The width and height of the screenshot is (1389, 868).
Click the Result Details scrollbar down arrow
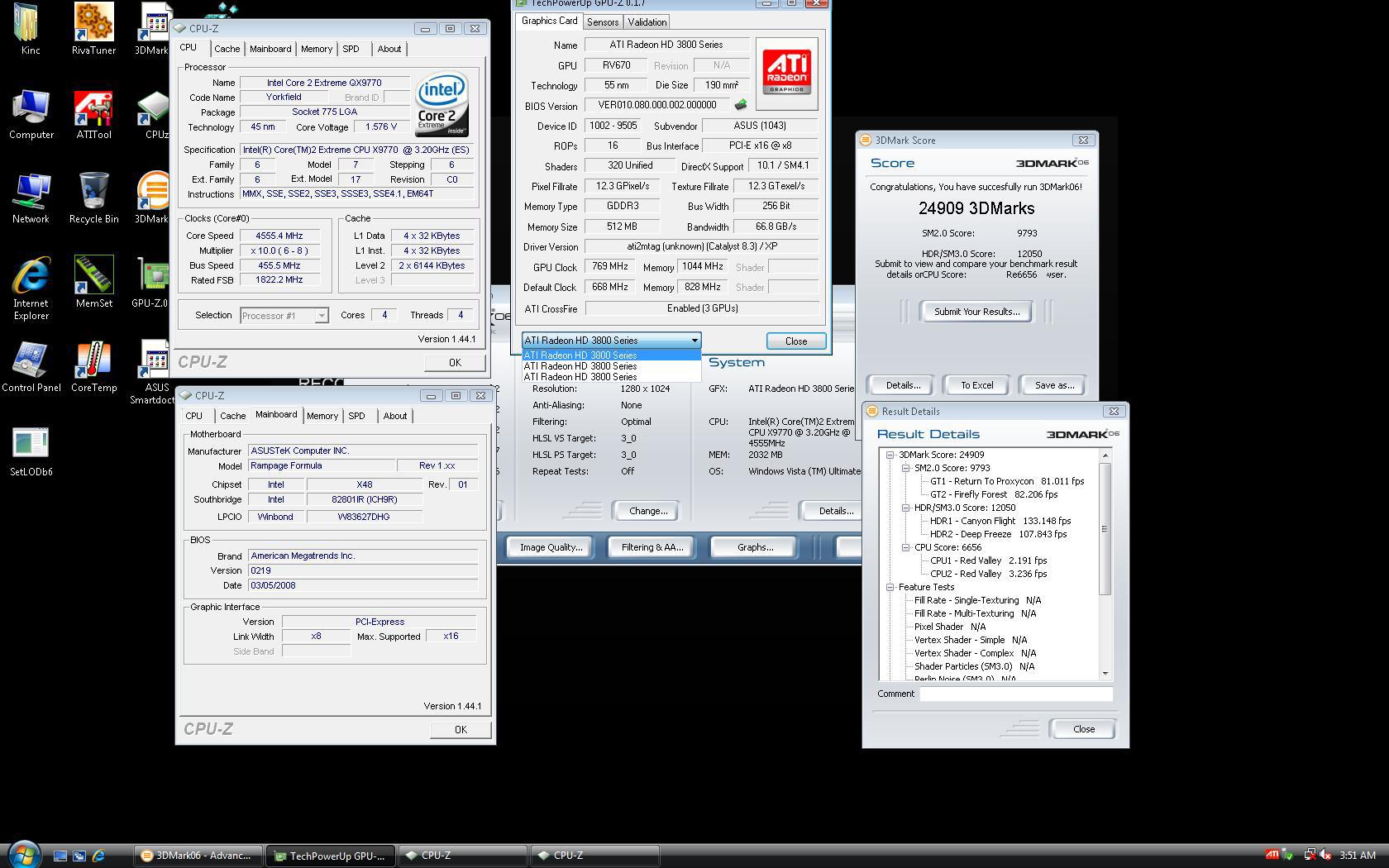tap(1105, 674)
